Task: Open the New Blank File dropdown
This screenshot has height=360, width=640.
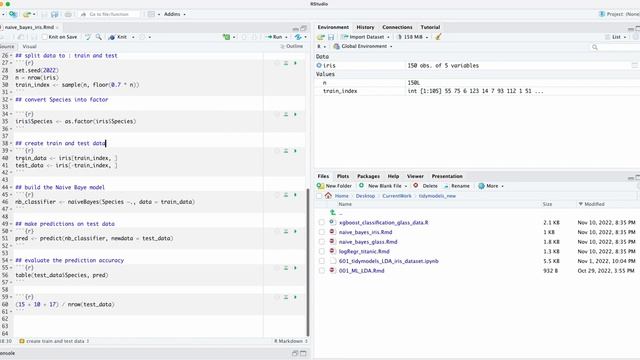Action: point(383,186)
